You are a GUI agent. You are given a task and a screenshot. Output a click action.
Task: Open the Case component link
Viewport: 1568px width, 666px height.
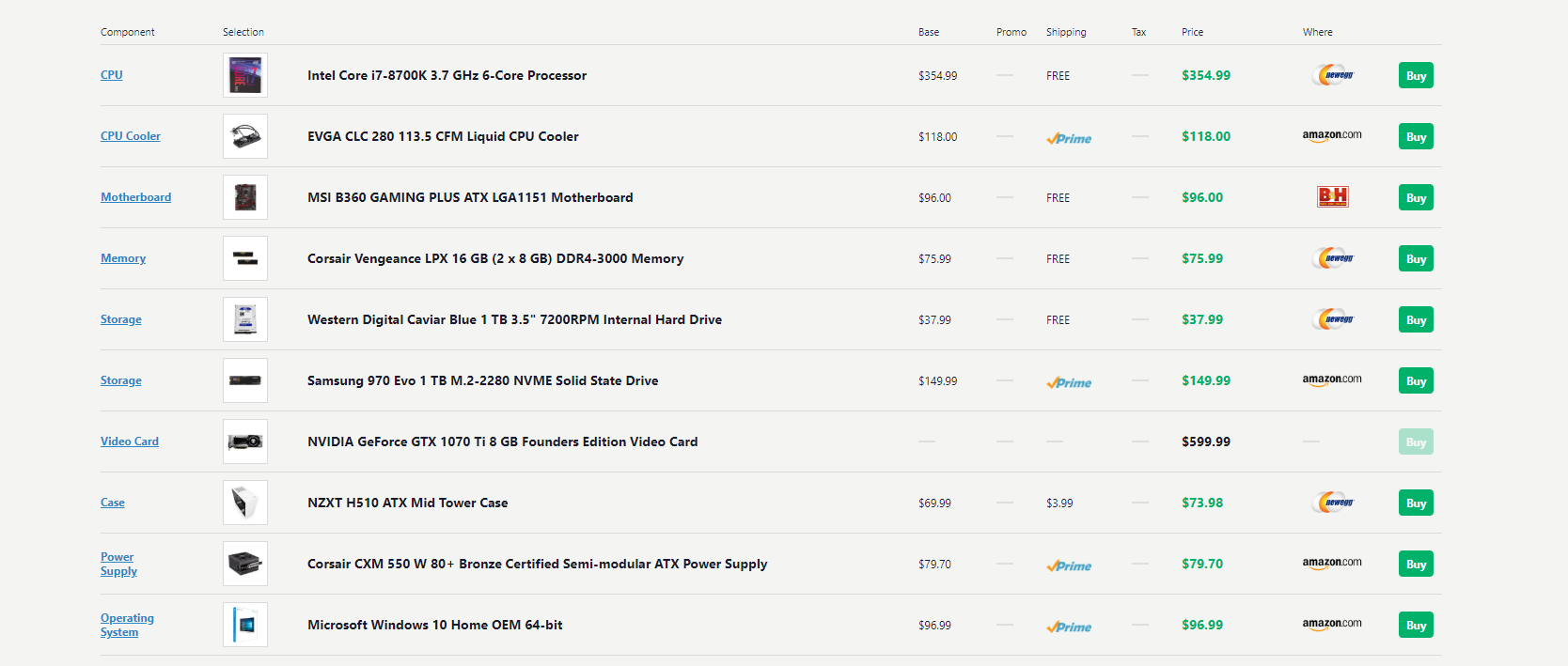click(113, 503)
